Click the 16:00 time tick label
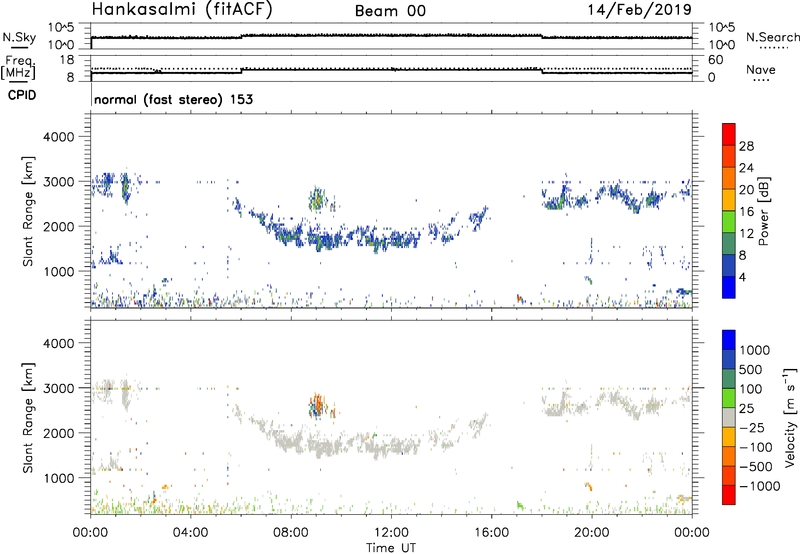 click(x=491, y=533)
